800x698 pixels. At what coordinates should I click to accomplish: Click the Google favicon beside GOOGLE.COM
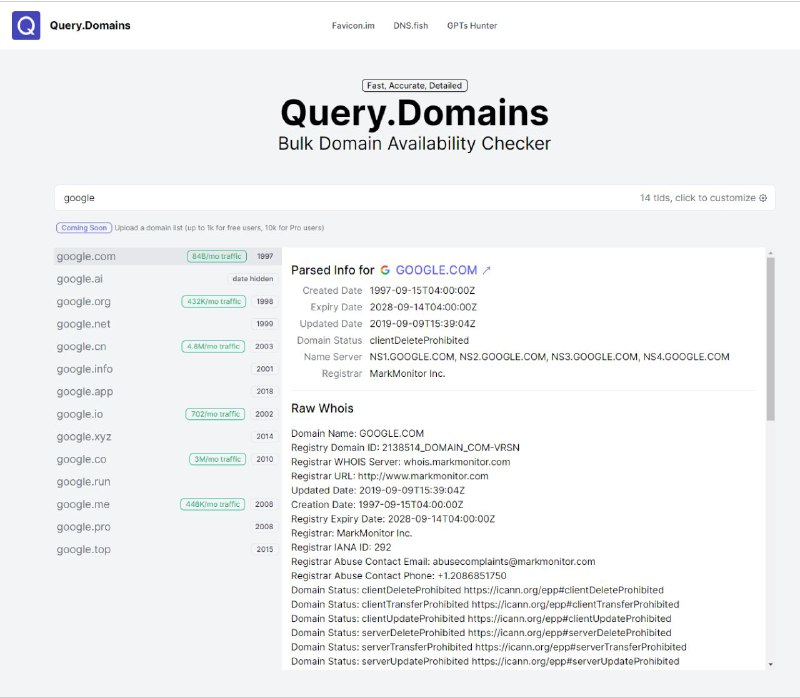(x=385, y=270)
